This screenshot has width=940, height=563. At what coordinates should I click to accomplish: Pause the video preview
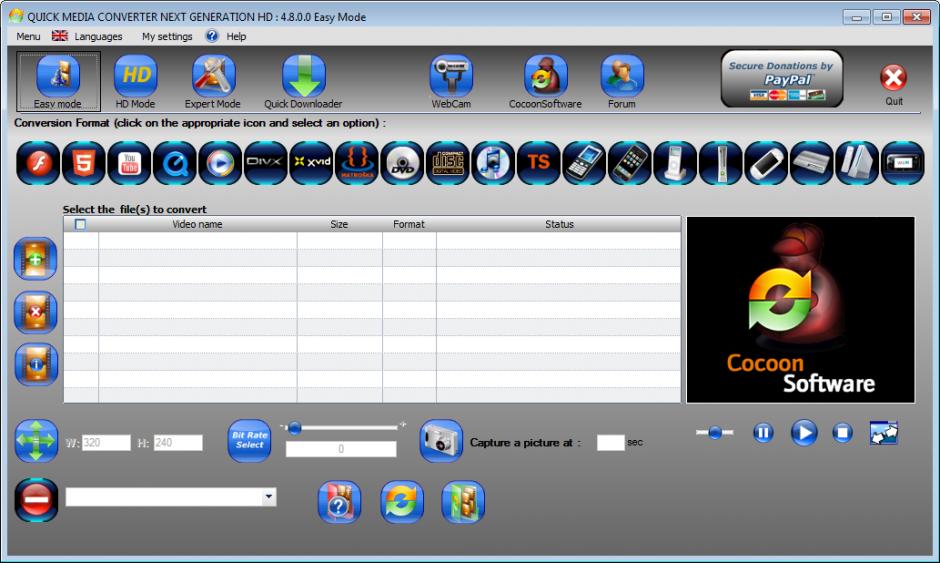click(763, 433)
